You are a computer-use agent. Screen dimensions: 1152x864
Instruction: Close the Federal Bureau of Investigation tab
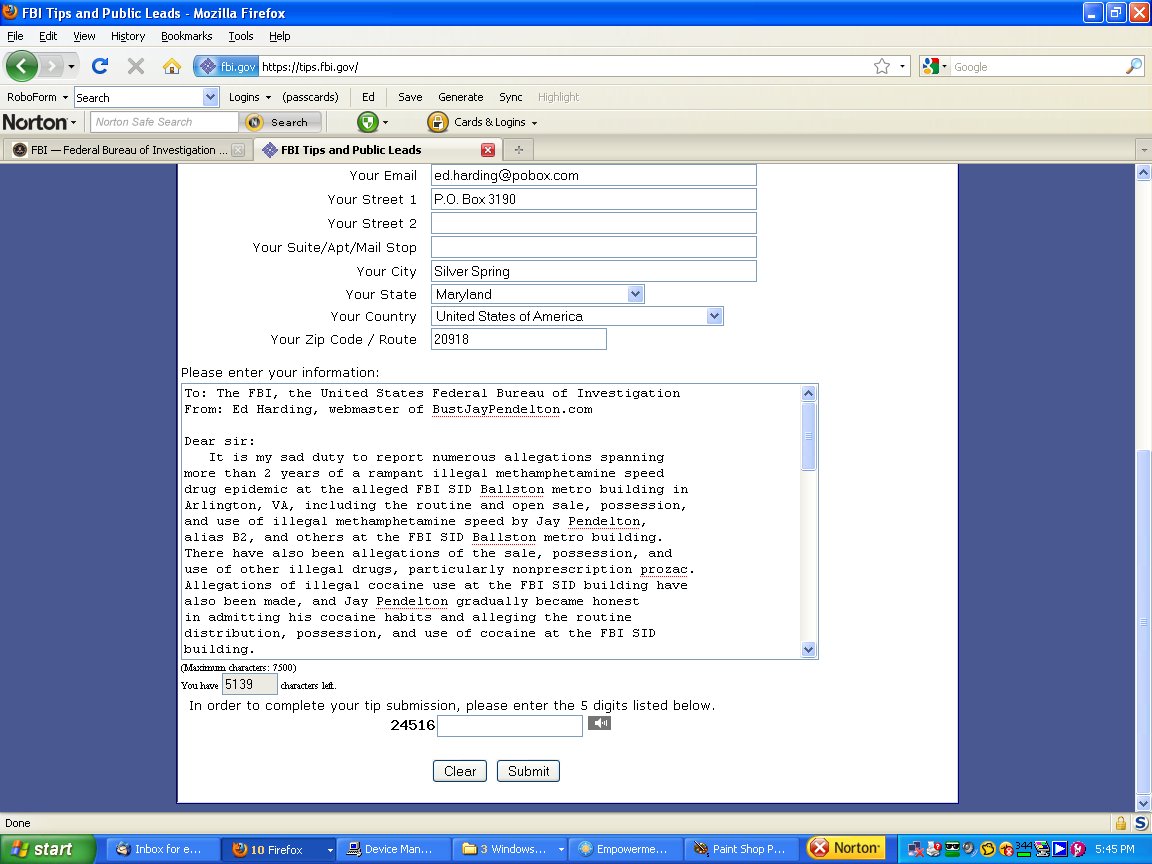point(238,150)
